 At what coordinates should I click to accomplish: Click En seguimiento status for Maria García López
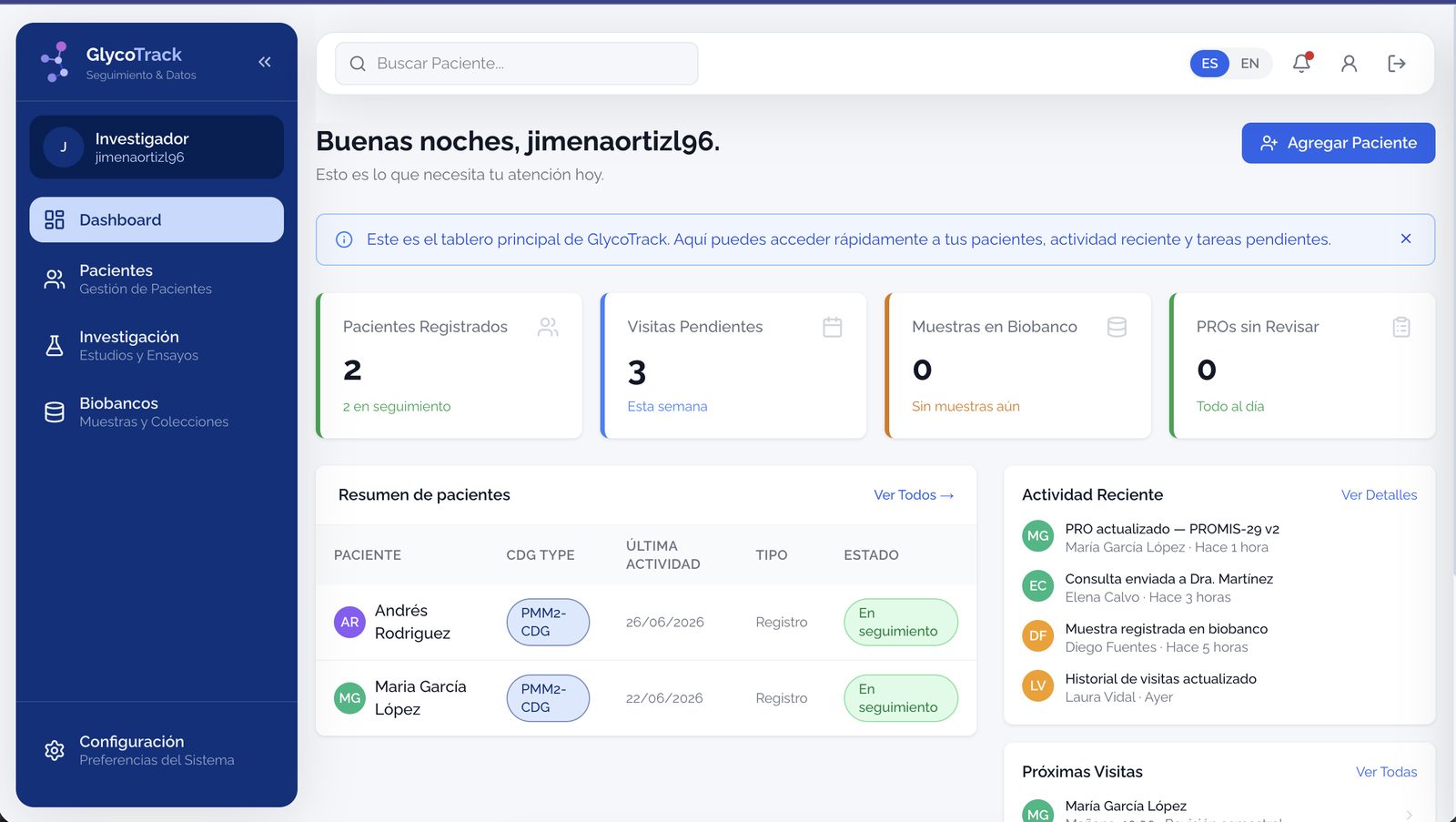point(901,698)
